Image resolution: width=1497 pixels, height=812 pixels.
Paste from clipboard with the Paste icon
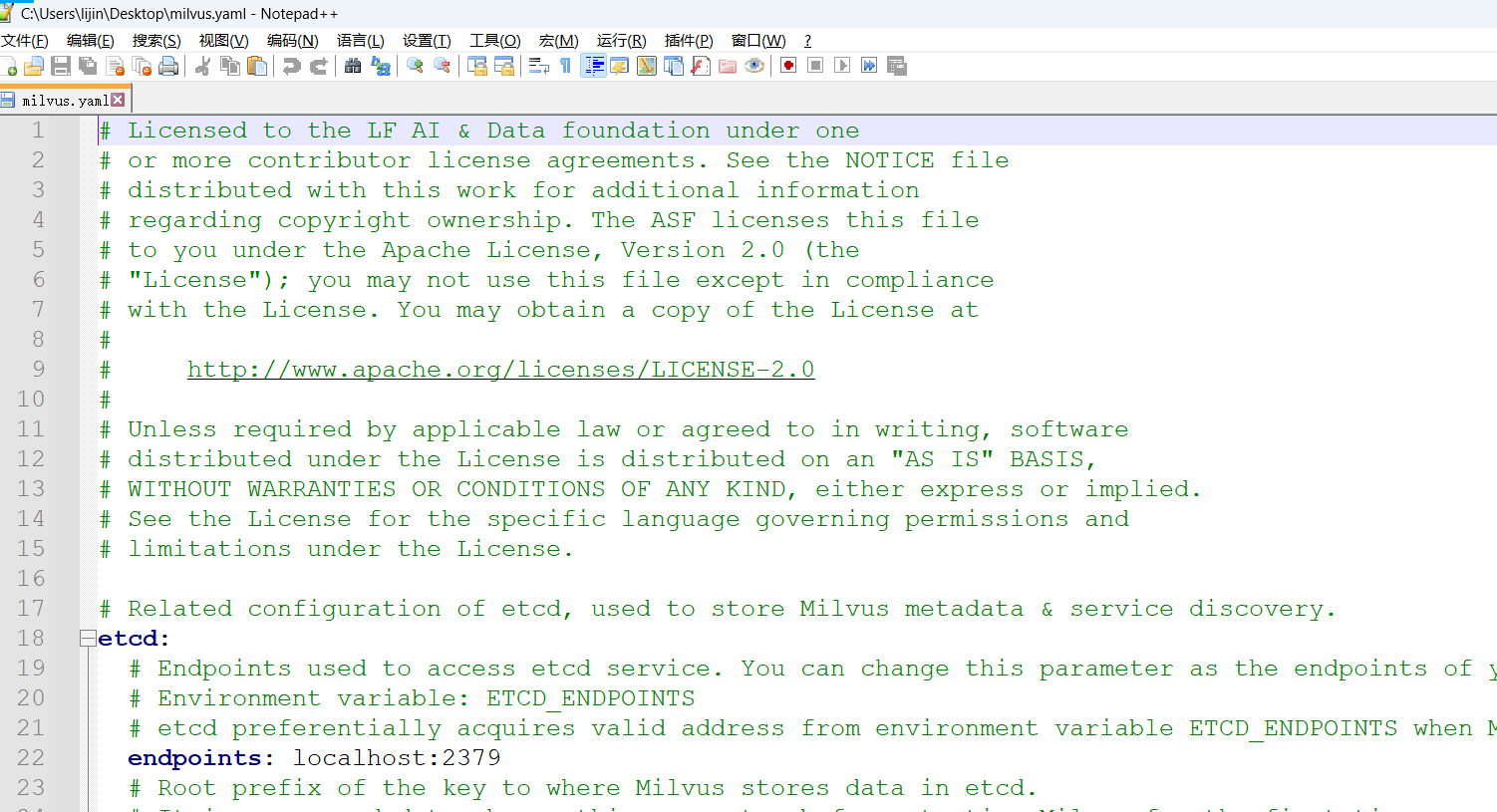(x=257, y=66)
